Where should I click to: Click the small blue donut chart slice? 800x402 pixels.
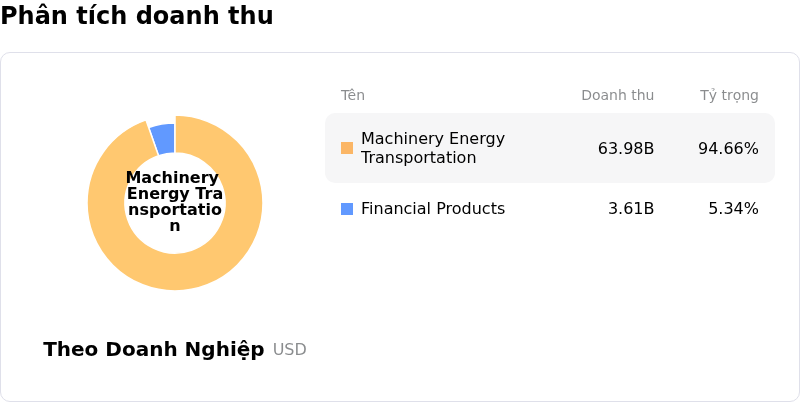pyautogui.click(x=163, y=138)
